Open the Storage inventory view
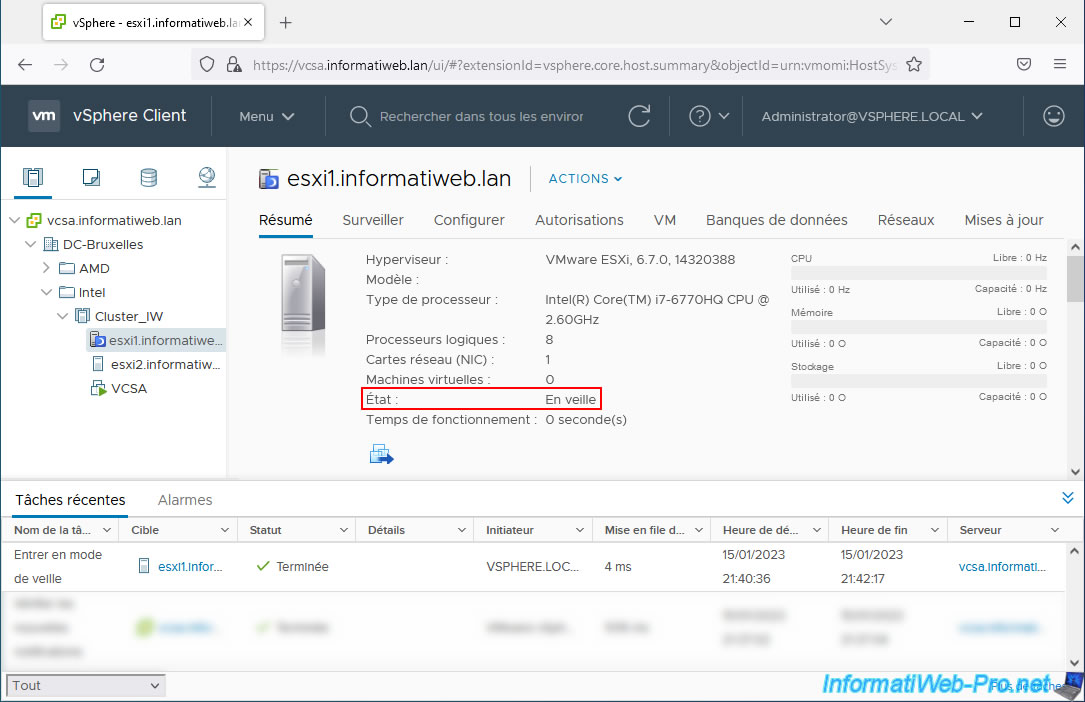 pyautogui.click(x=148, y=178)
